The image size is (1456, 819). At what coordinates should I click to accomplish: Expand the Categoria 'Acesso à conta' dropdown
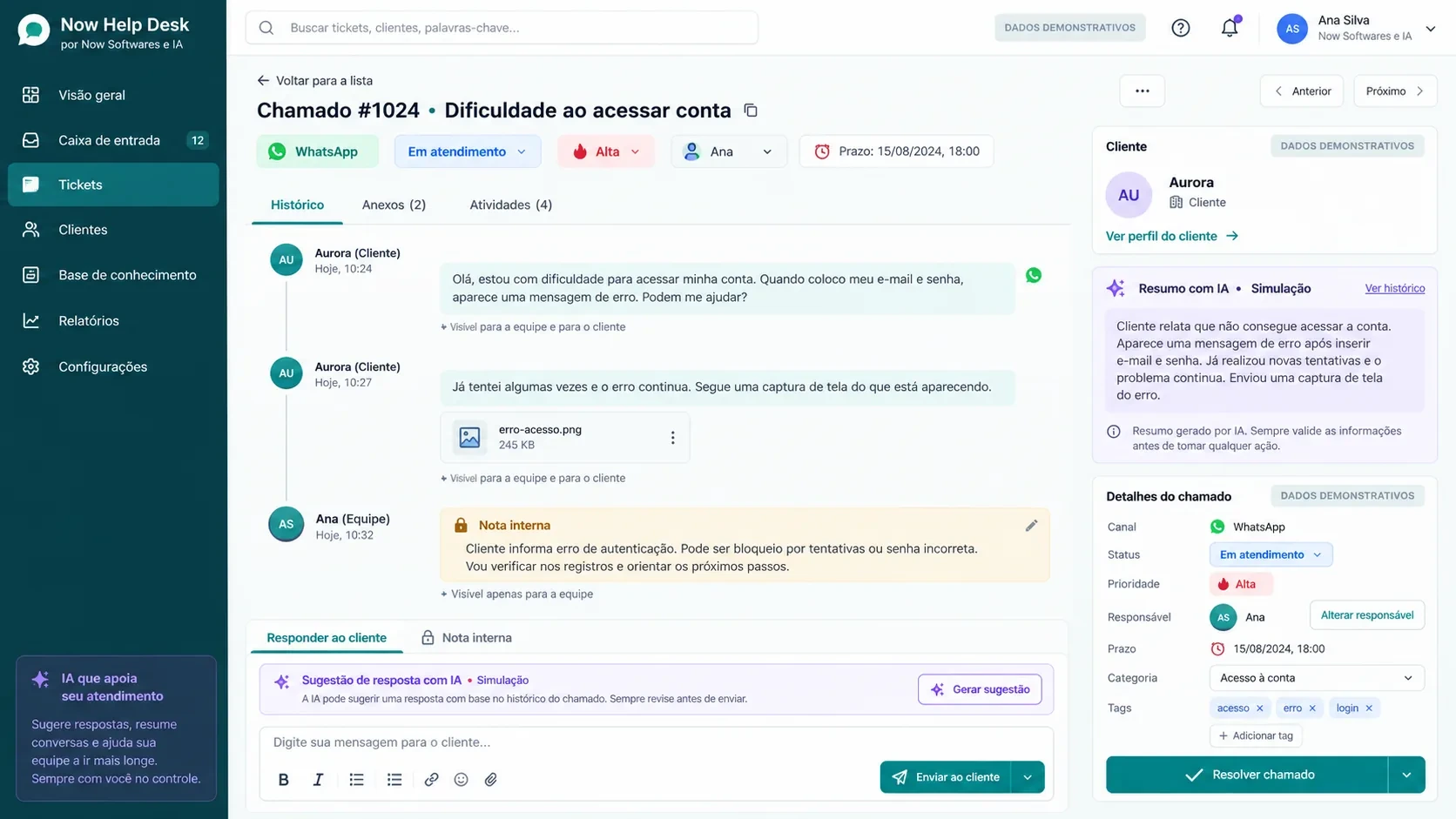tap(1317, 678)
